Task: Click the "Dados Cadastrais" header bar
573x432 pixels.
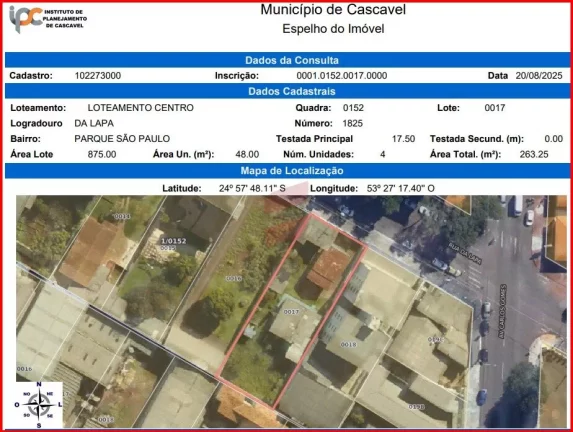Action: pyautogui.click(x=287, y=91)
